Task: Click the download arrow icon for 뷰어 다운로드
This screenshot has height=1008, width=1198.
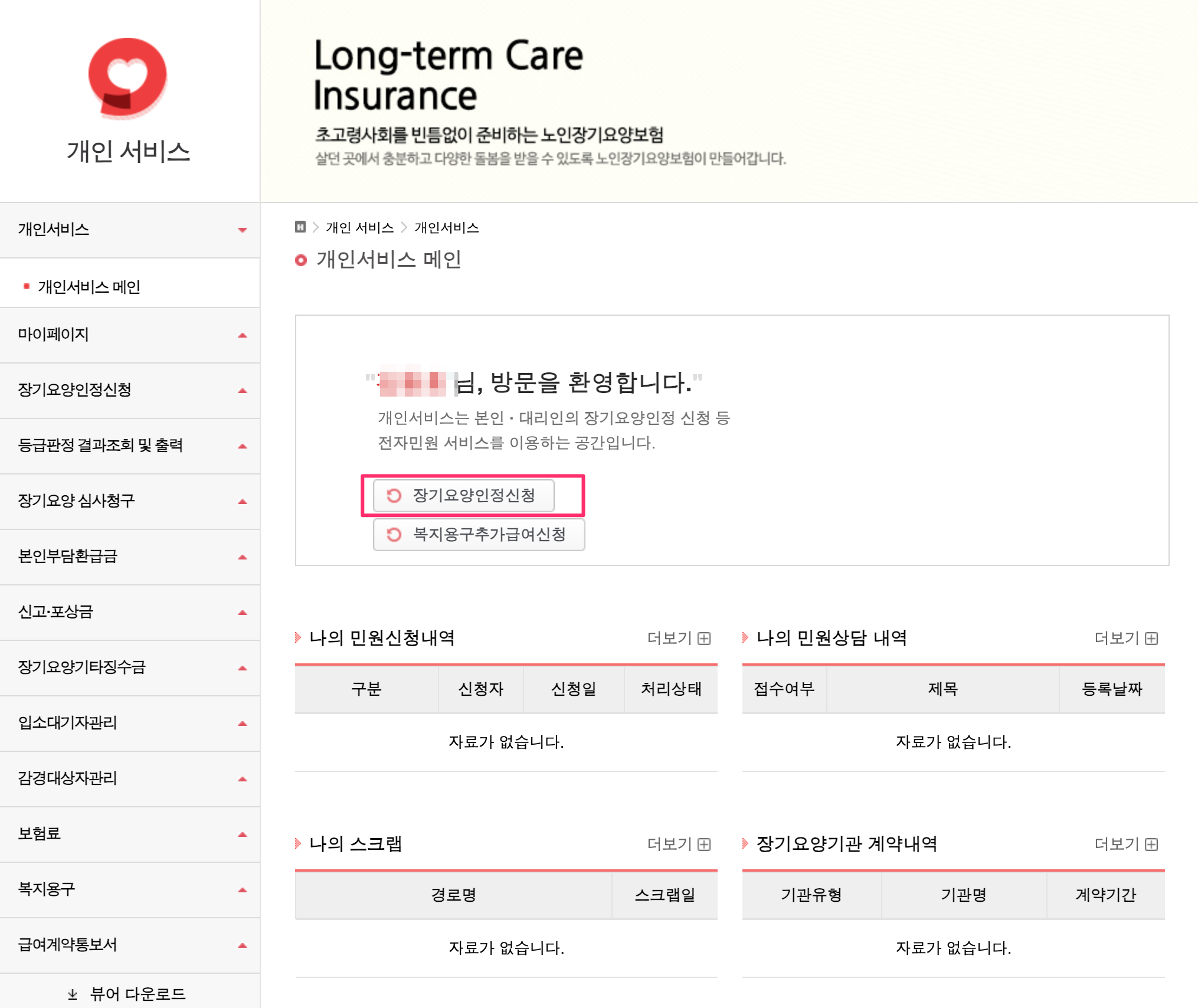Action: (73, 994)
